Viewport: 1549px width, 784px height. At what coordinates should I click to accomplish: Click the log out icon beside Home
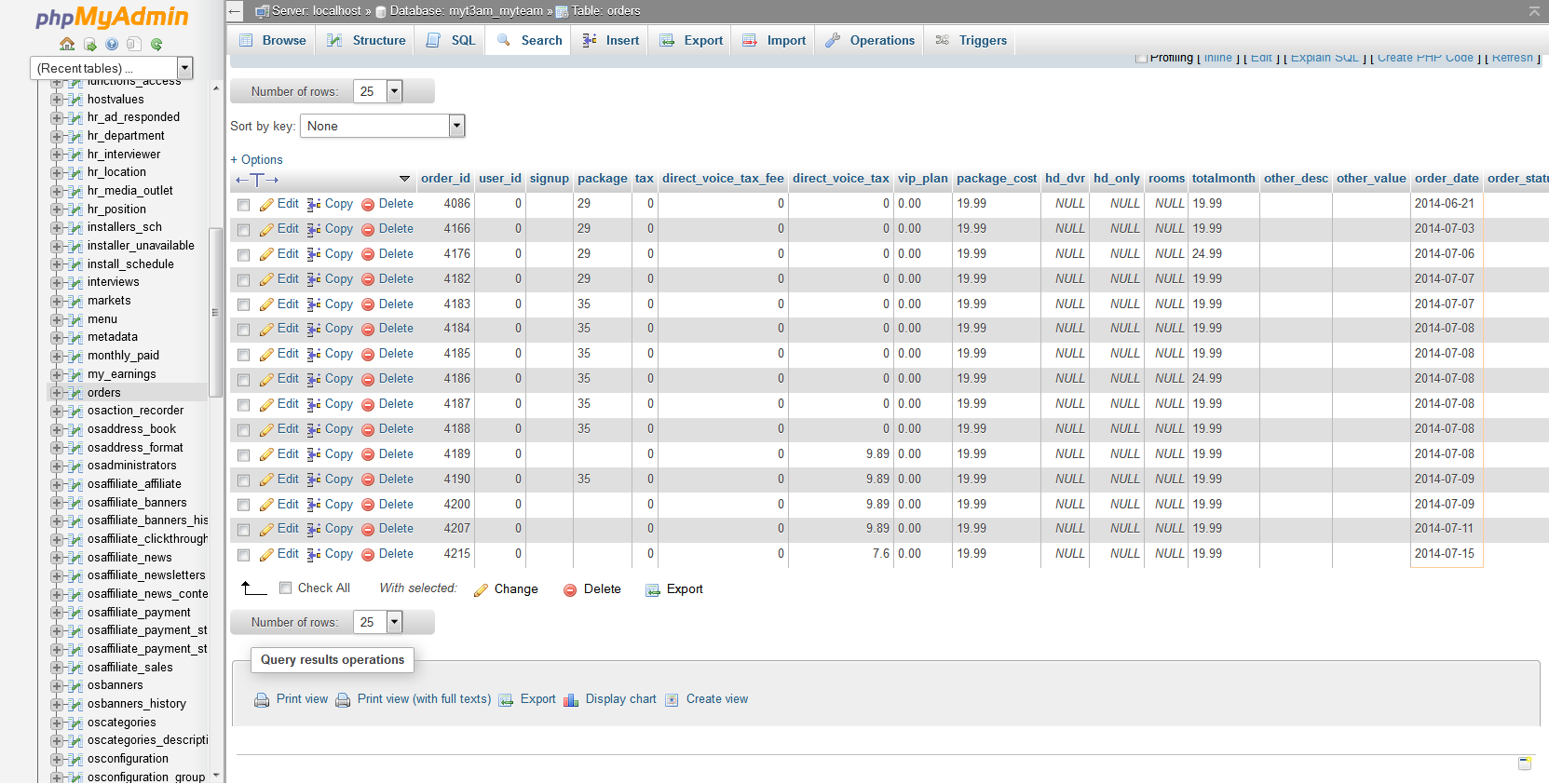(x=89, y=44)
